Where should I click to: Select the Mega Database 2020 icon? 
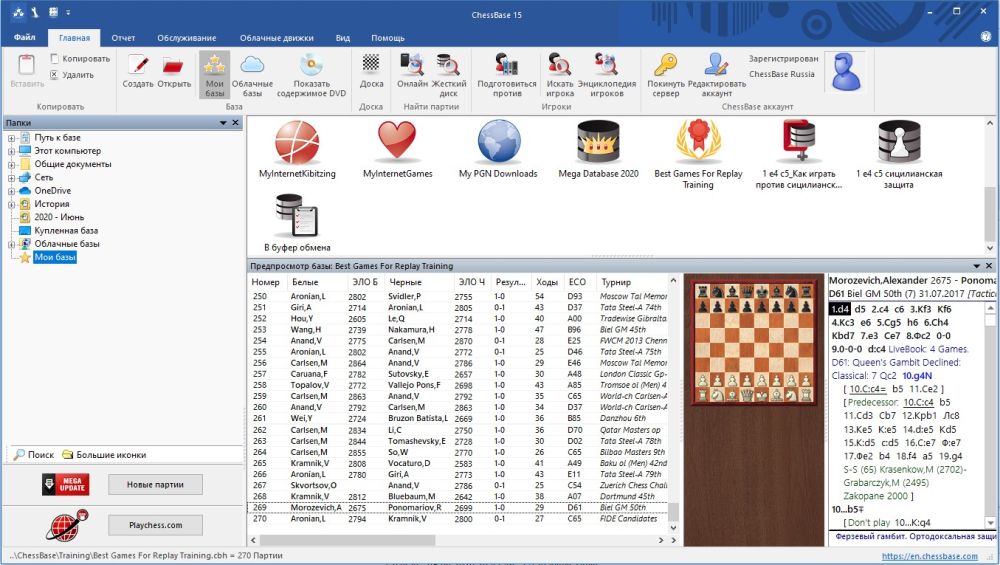[x=598, y=142]
